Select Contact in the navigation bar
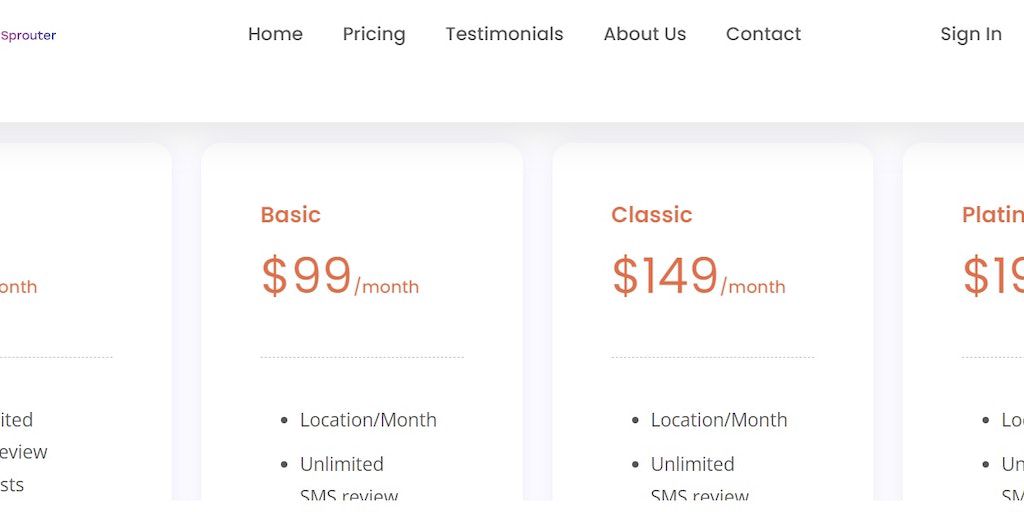1024x512 pixels. tap(763, 34)
